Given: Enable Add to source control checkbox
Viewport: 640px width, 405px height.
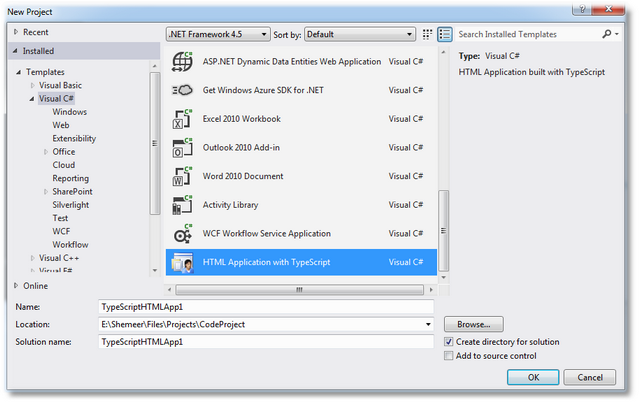Looking at the screenshot, I should pyautogui.click(x=449, y=356).
